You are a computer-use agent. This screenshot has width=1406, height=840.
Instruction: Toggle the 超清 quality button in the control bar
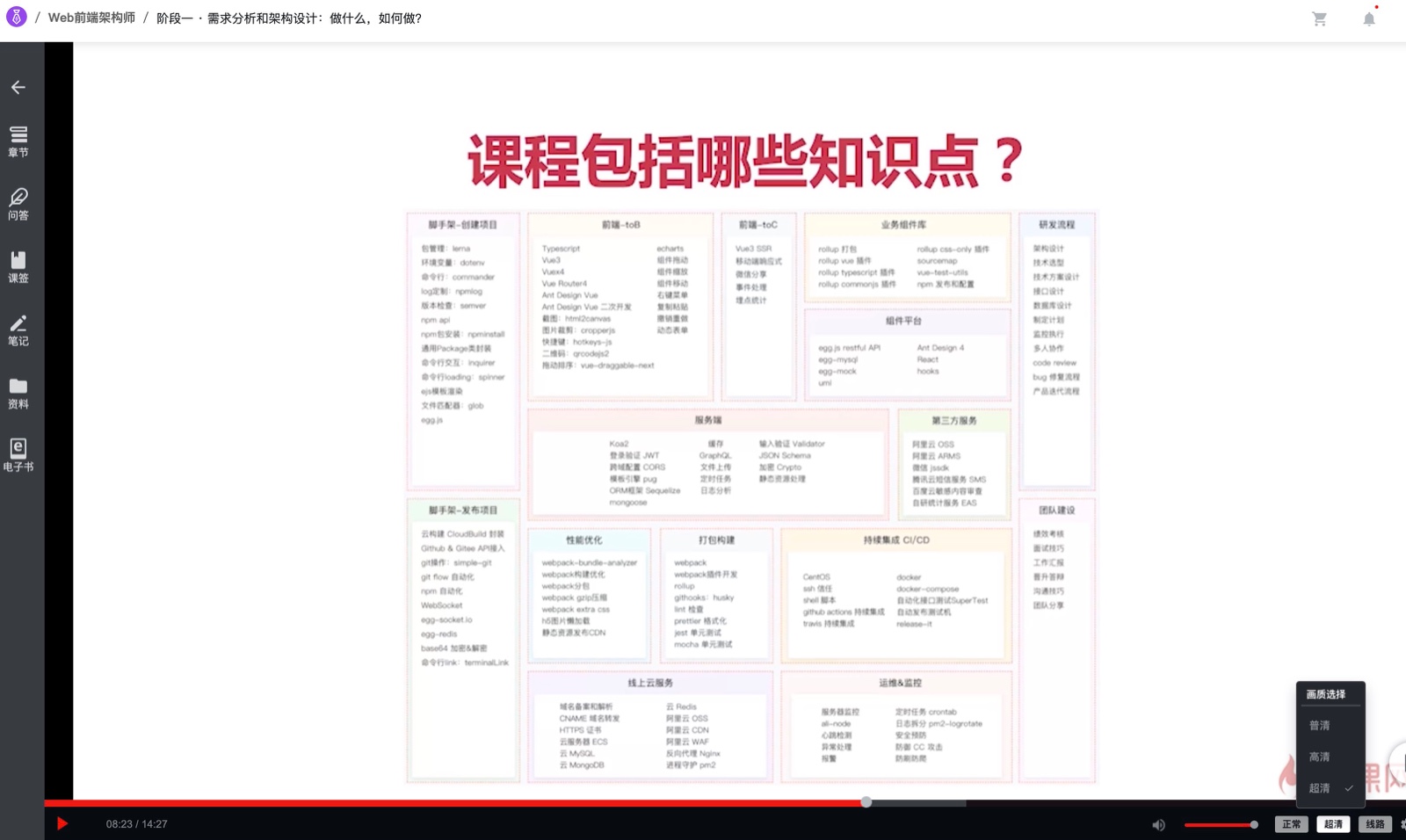pos(1333,824)
